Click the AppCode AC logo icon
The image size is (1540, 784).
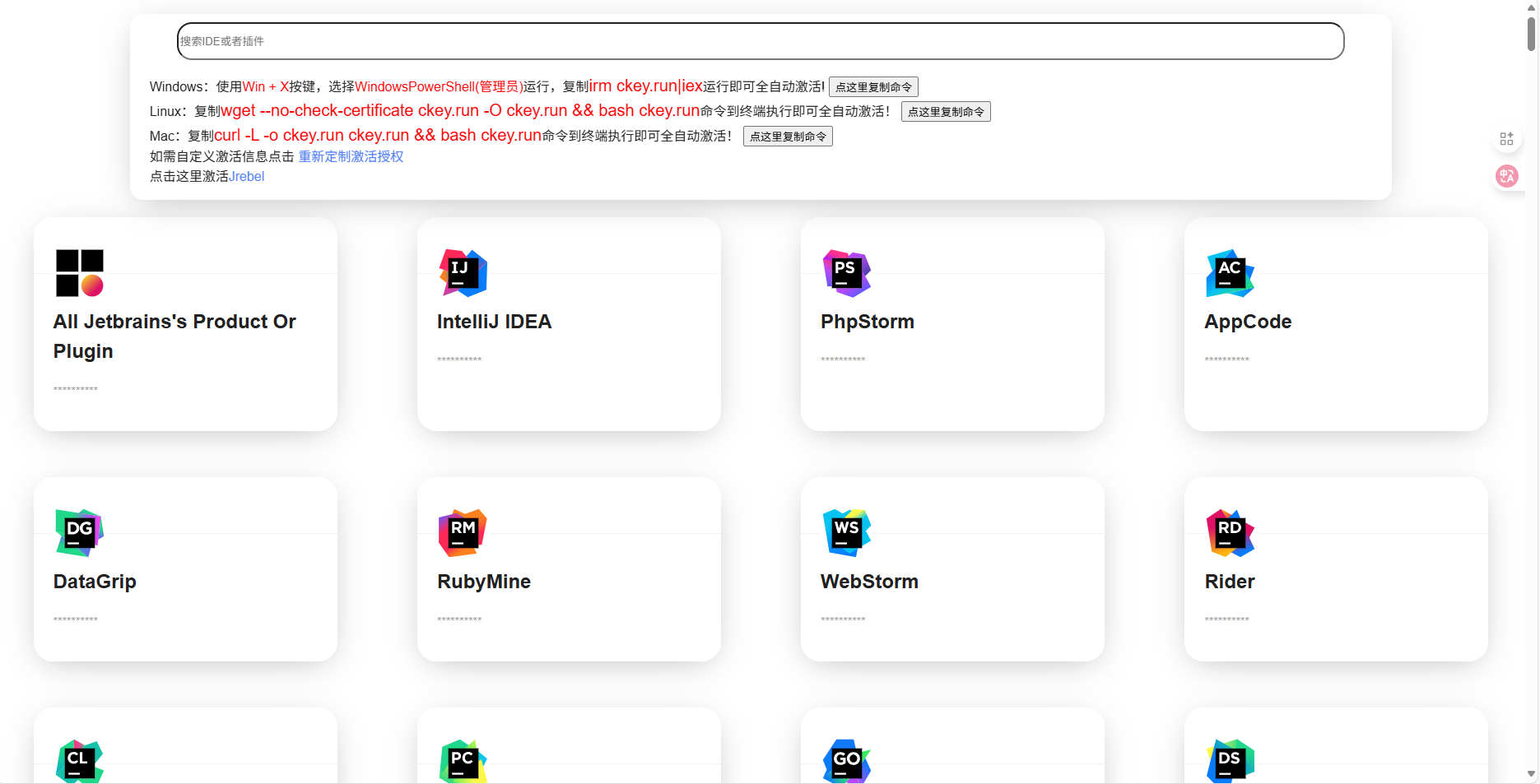tap(1231, 273)
